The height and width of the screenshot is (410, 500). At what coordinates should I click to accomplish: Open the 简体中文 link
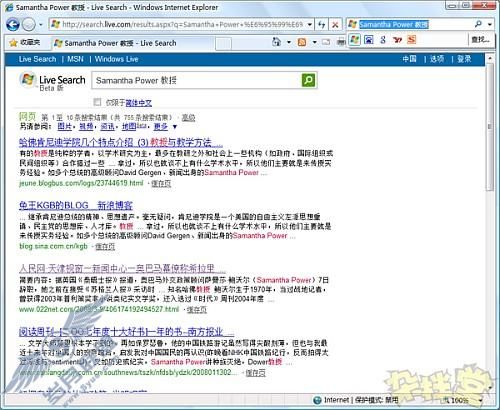138,103
